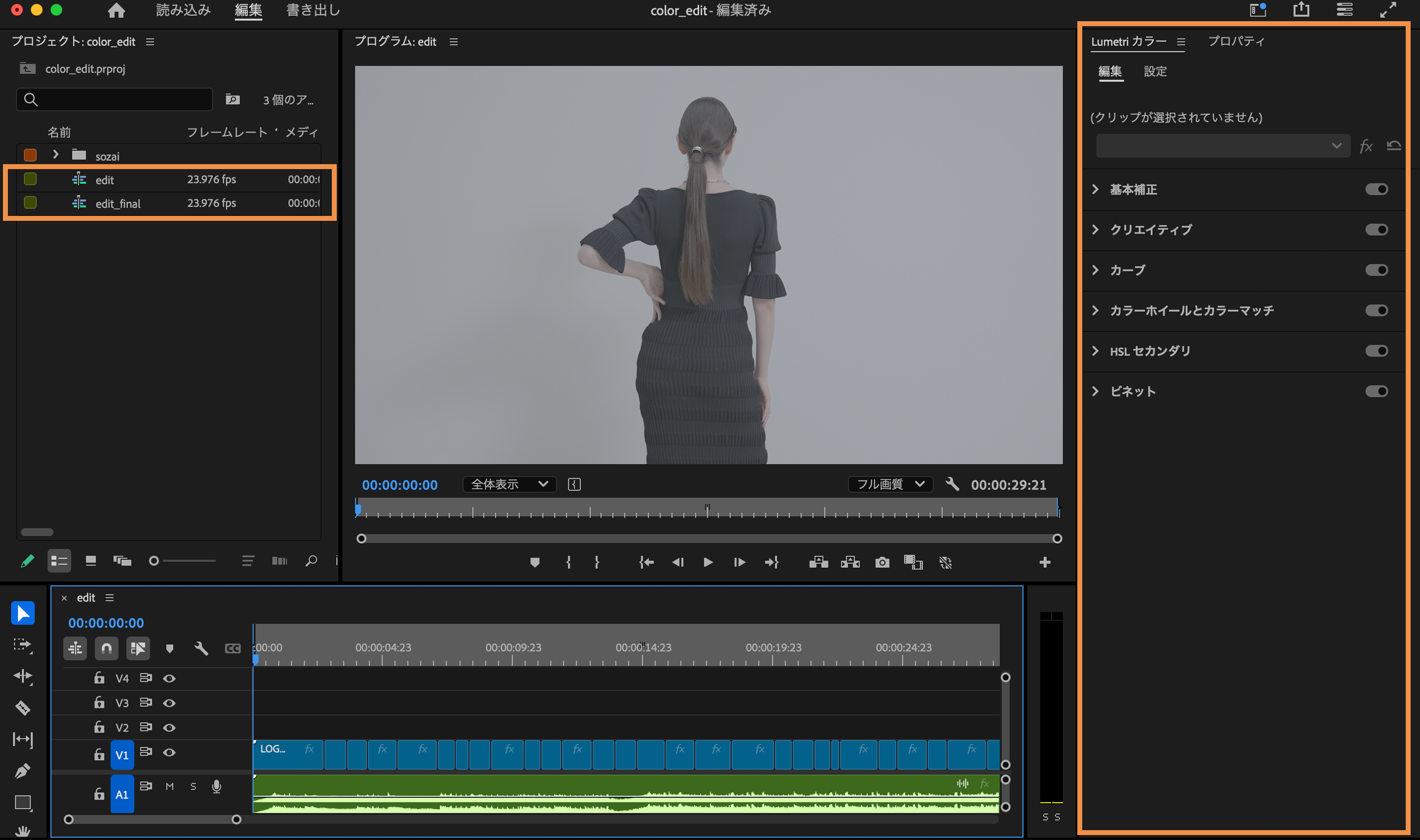Viewport: 1420px width, 840px height.
Task: Switch to the 書き出し tab
Action: [x=313, y=11]
